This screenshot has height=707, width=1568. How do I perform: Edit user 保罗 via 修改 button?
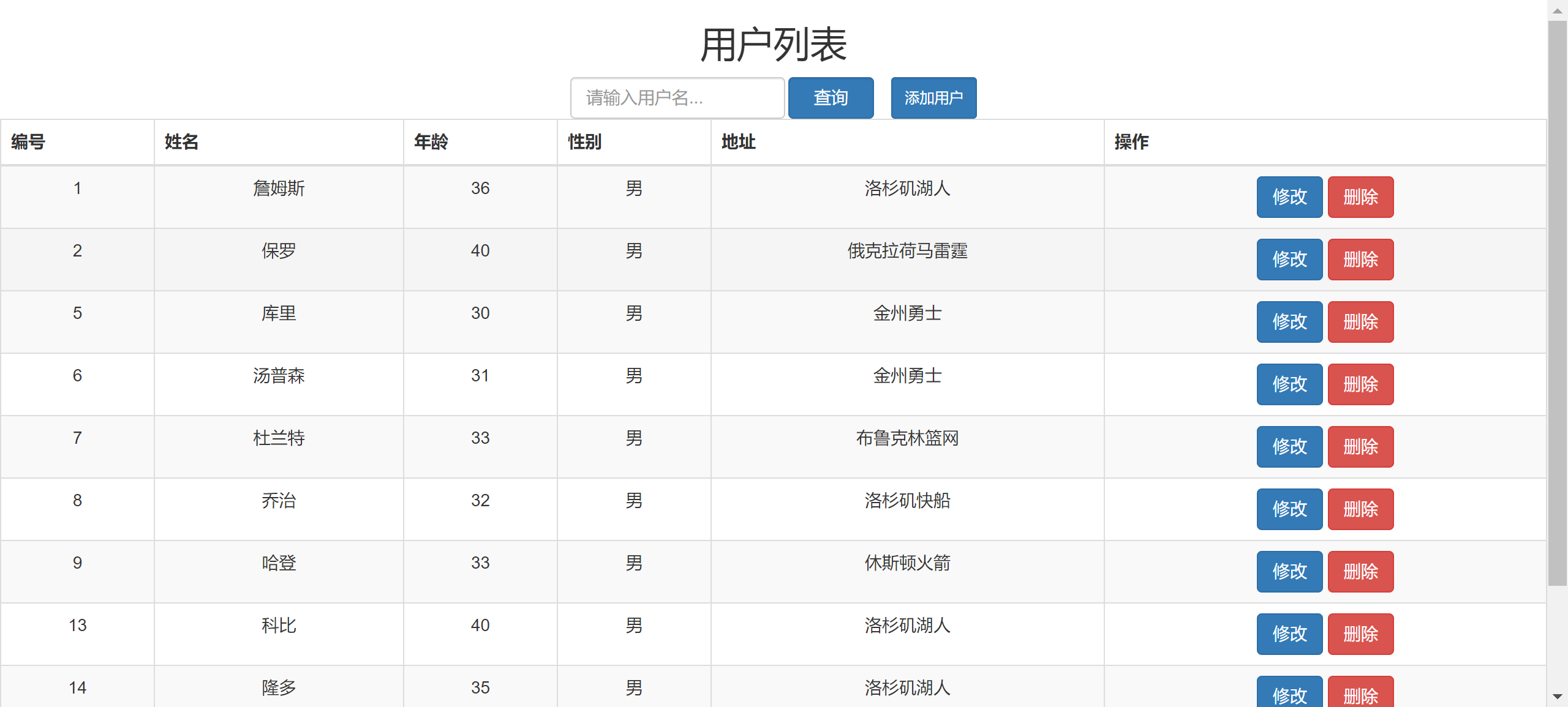tap(1289, 260)
